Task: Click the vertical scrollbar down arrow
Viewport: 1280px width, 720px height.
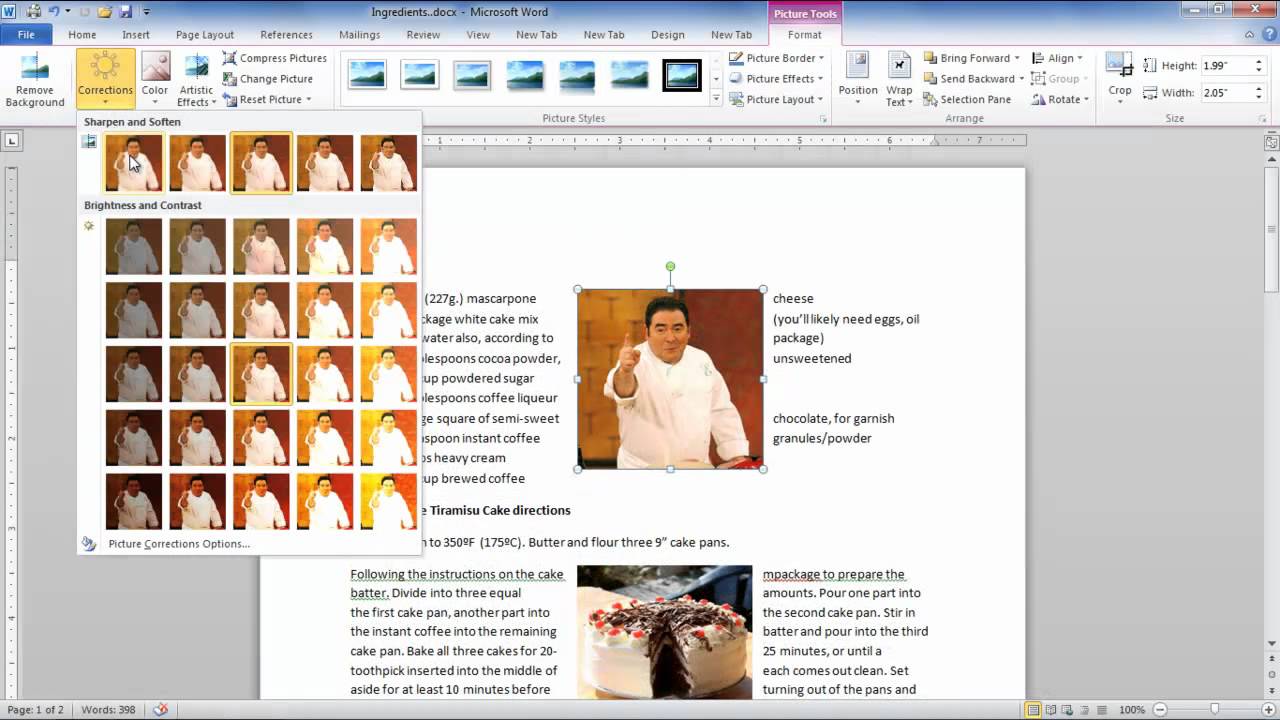Action: click(1272, 644)
